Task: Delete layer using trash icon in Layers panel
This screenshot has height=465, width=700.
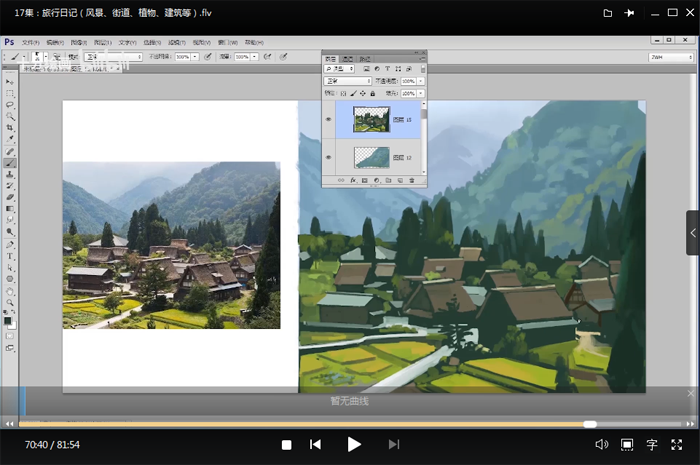Action: [412, 180]
